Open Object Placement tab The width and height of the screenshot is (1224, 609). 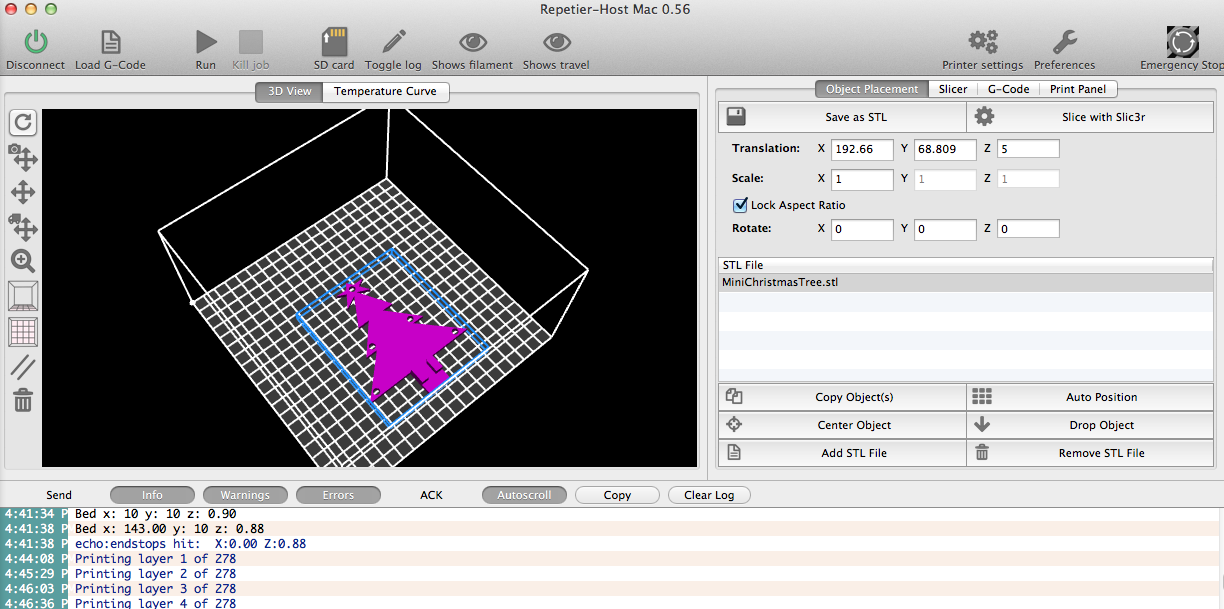point(871,89)
